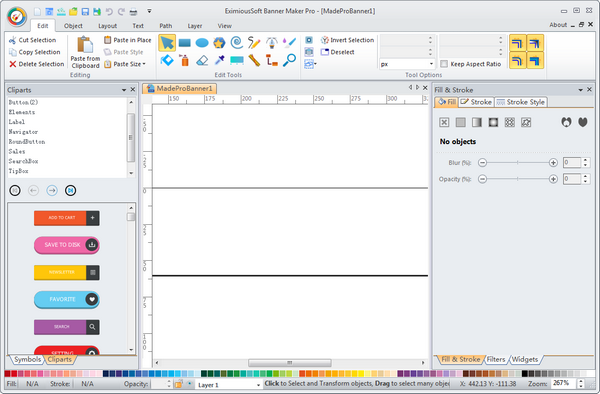This screenshot has height=394, width=600.
Task: Select the Star polygon tool
Action: click(219, 43)
